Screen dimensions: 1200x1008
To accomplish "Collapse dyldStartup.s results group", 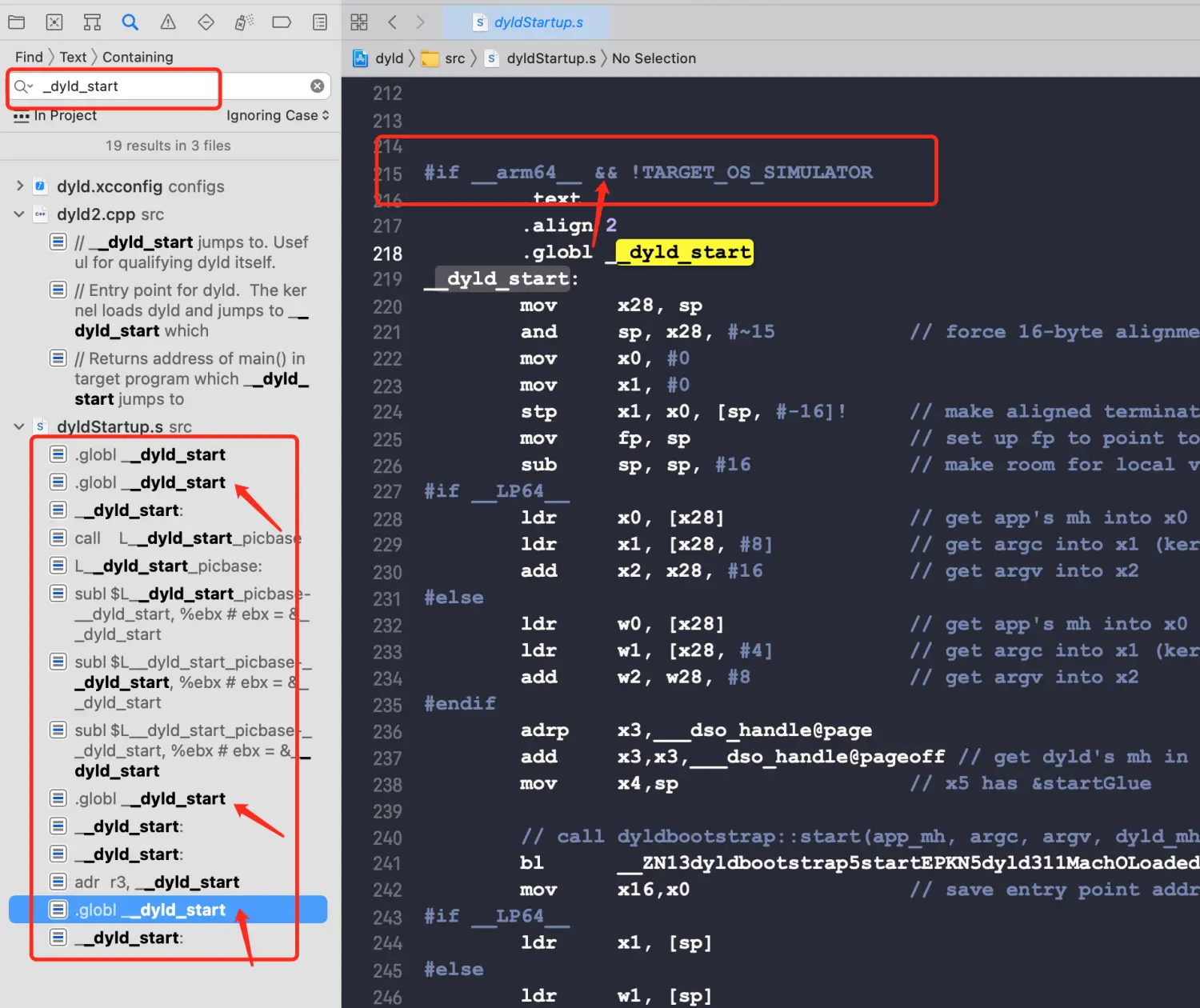I will [19, 426].
